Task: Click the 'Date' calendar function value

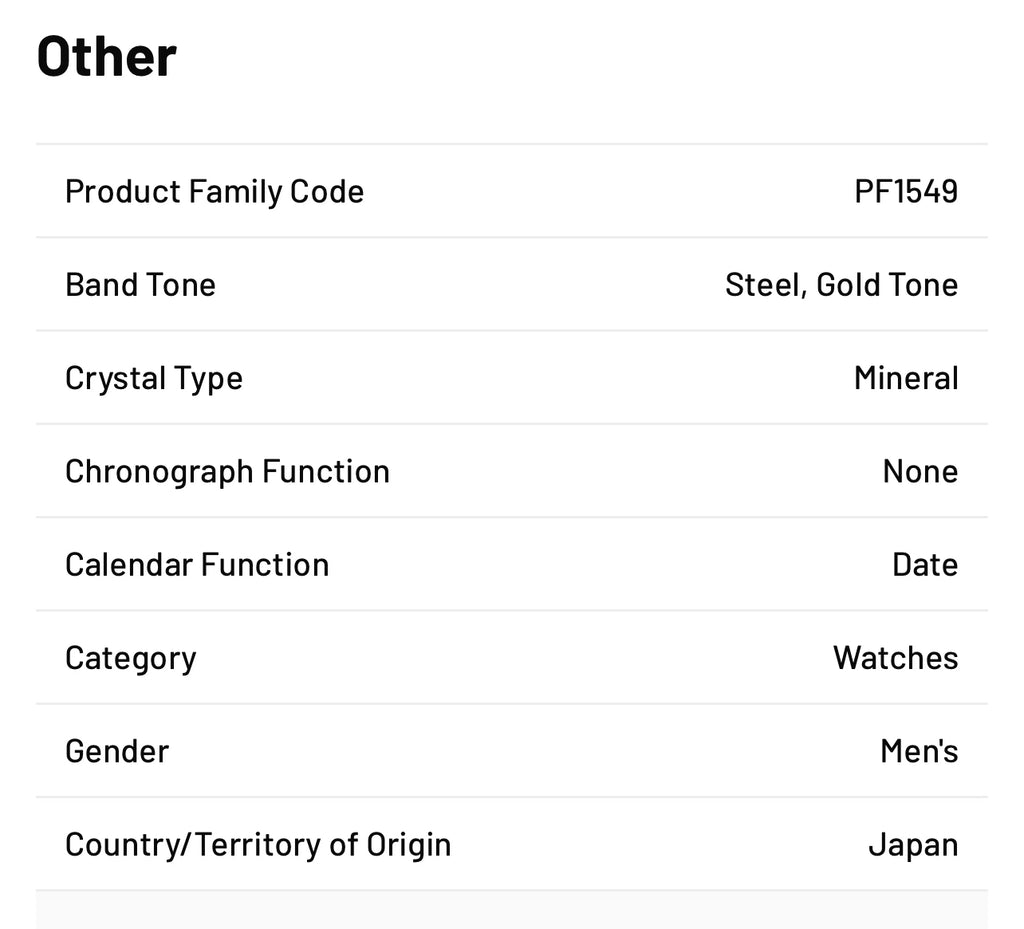Action: [x=925, y=565]
